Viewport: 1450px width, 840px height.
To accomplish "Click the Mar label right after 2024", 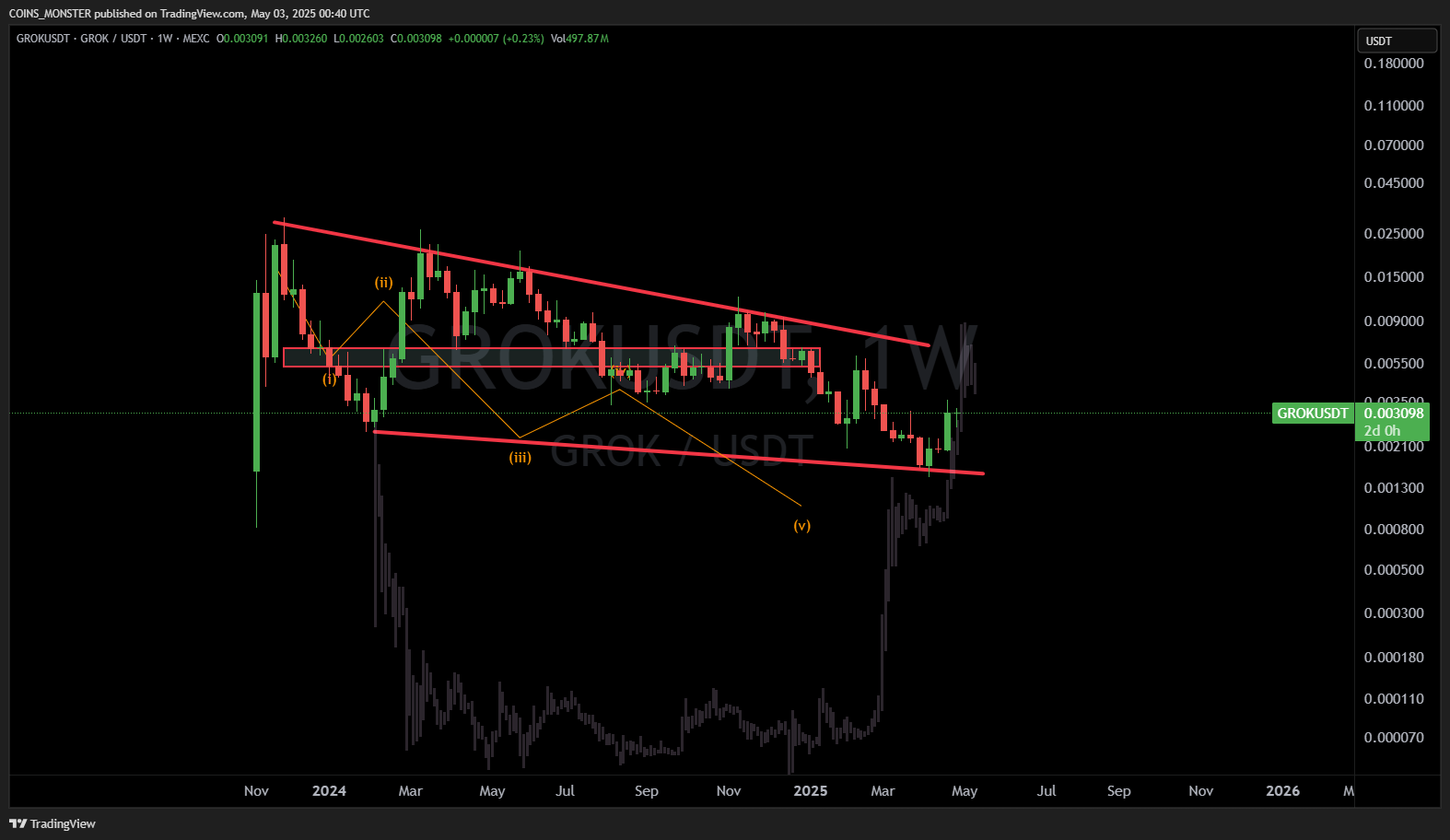I will click(411, 791).
